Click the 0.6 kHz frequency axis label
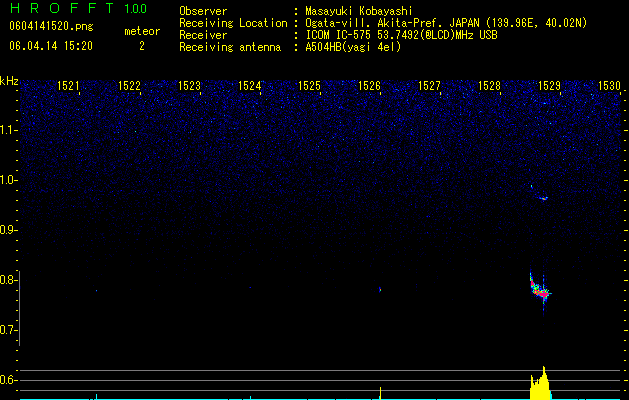This screenshot has height=400, width=629. pyautogui.click(x=9, y=380)
